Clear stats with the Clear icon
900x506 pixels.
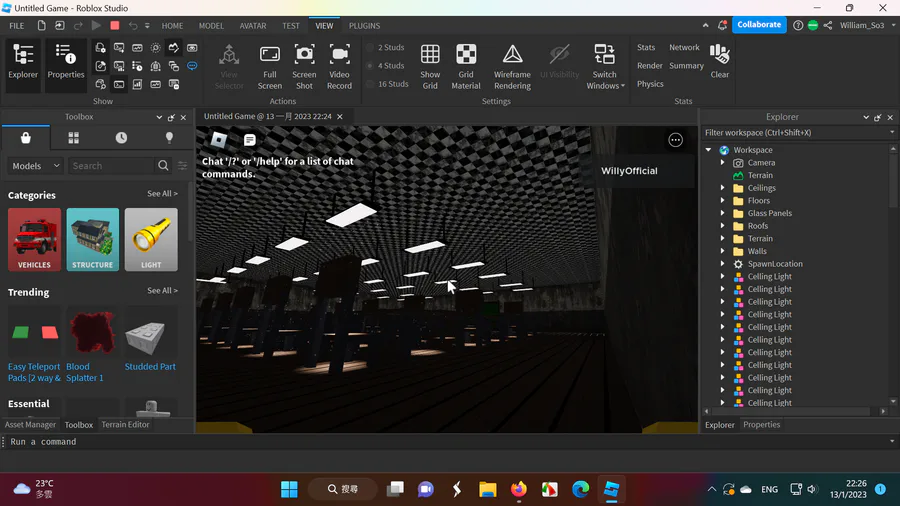[719, 61]
